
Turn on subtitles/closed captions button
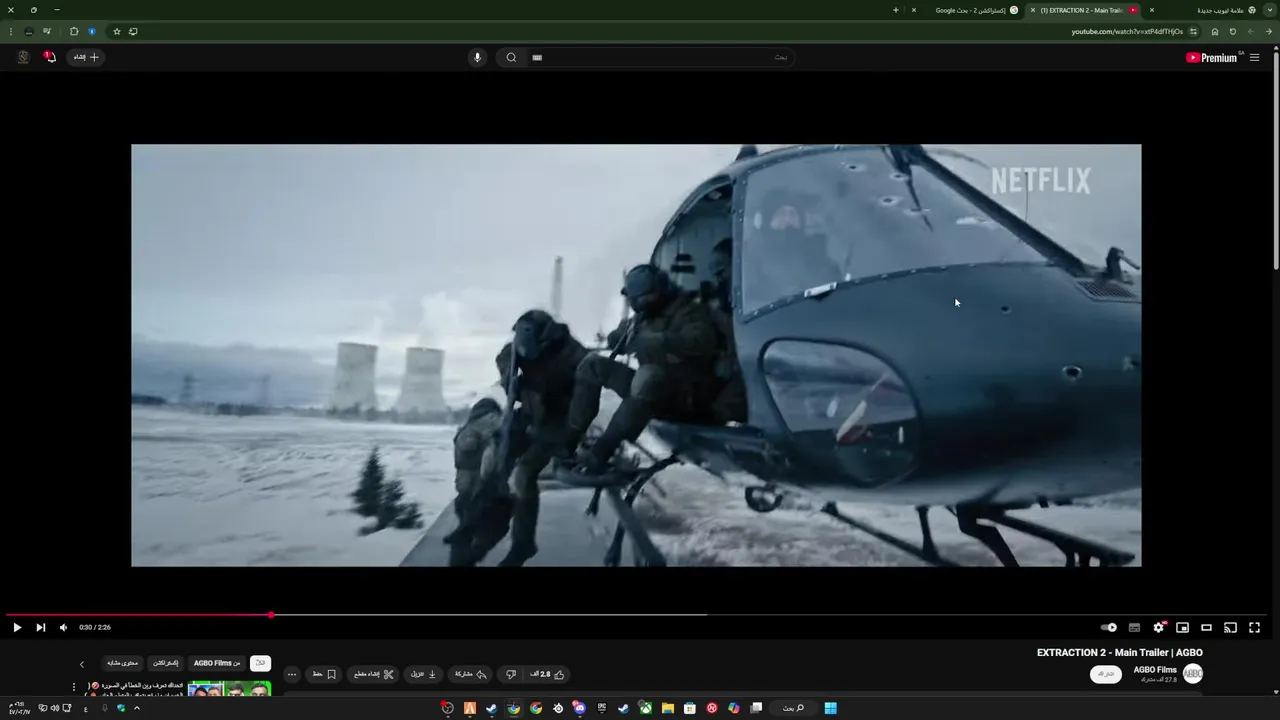pos(1134,628)
